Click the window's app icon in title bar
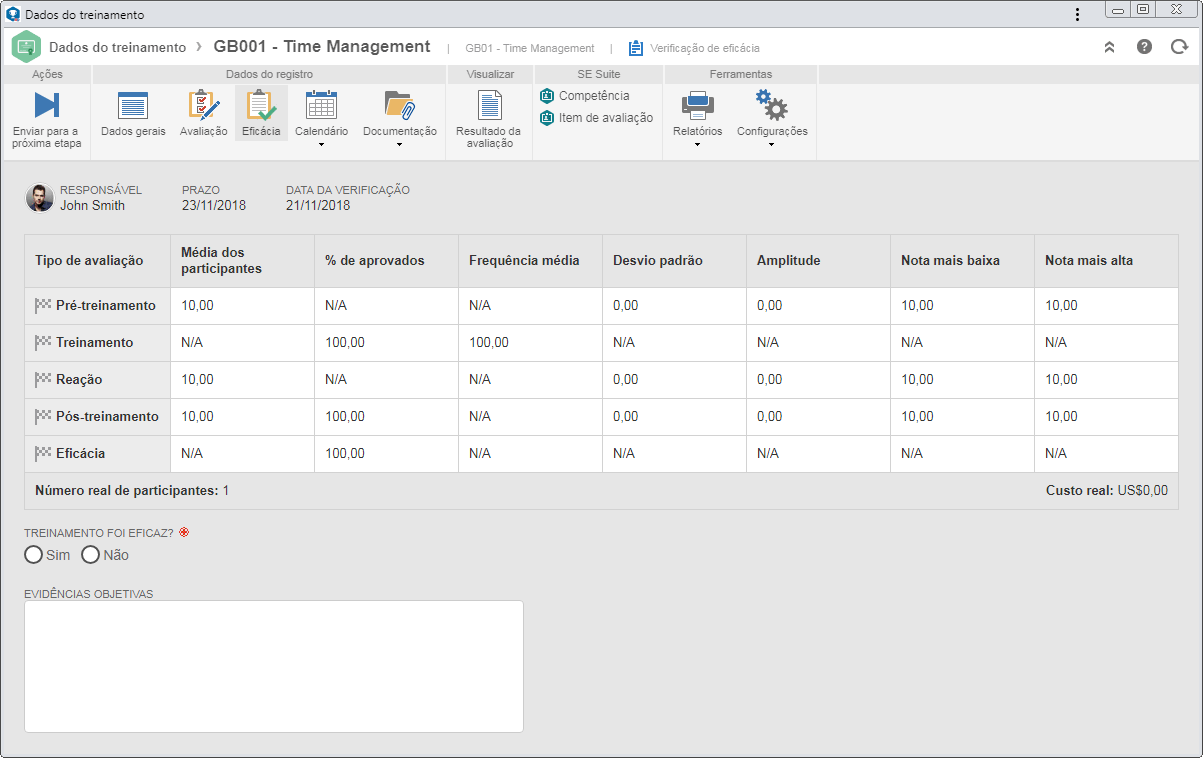 13,15
